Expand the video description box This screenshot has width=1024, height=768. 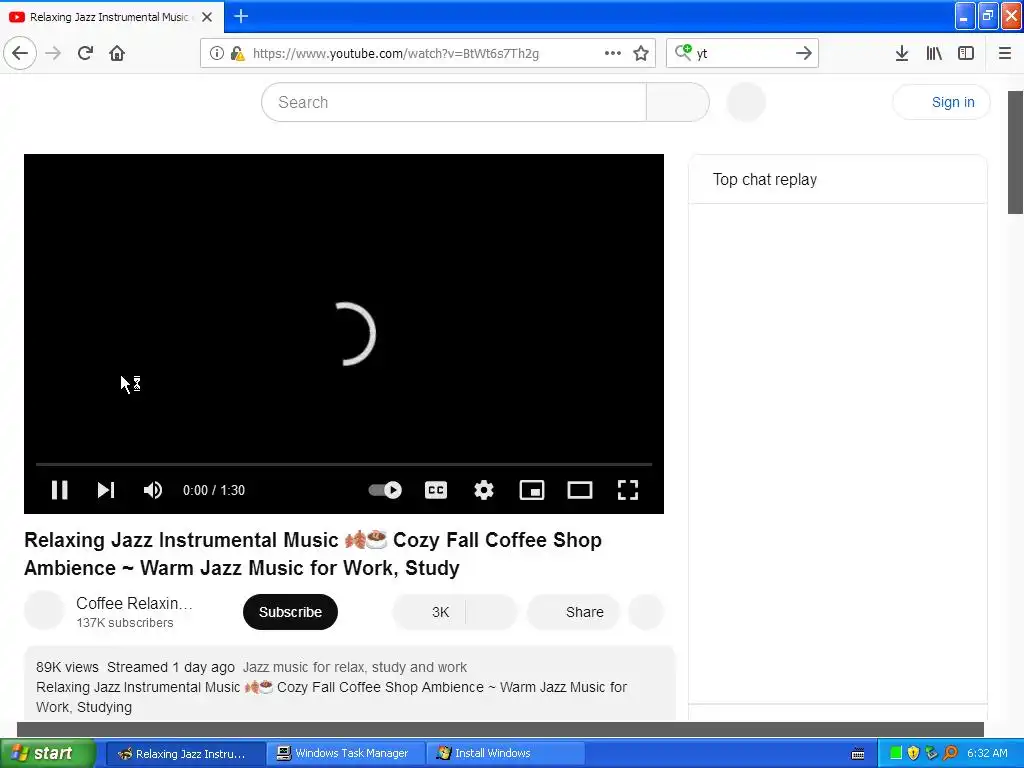[349, 684]
